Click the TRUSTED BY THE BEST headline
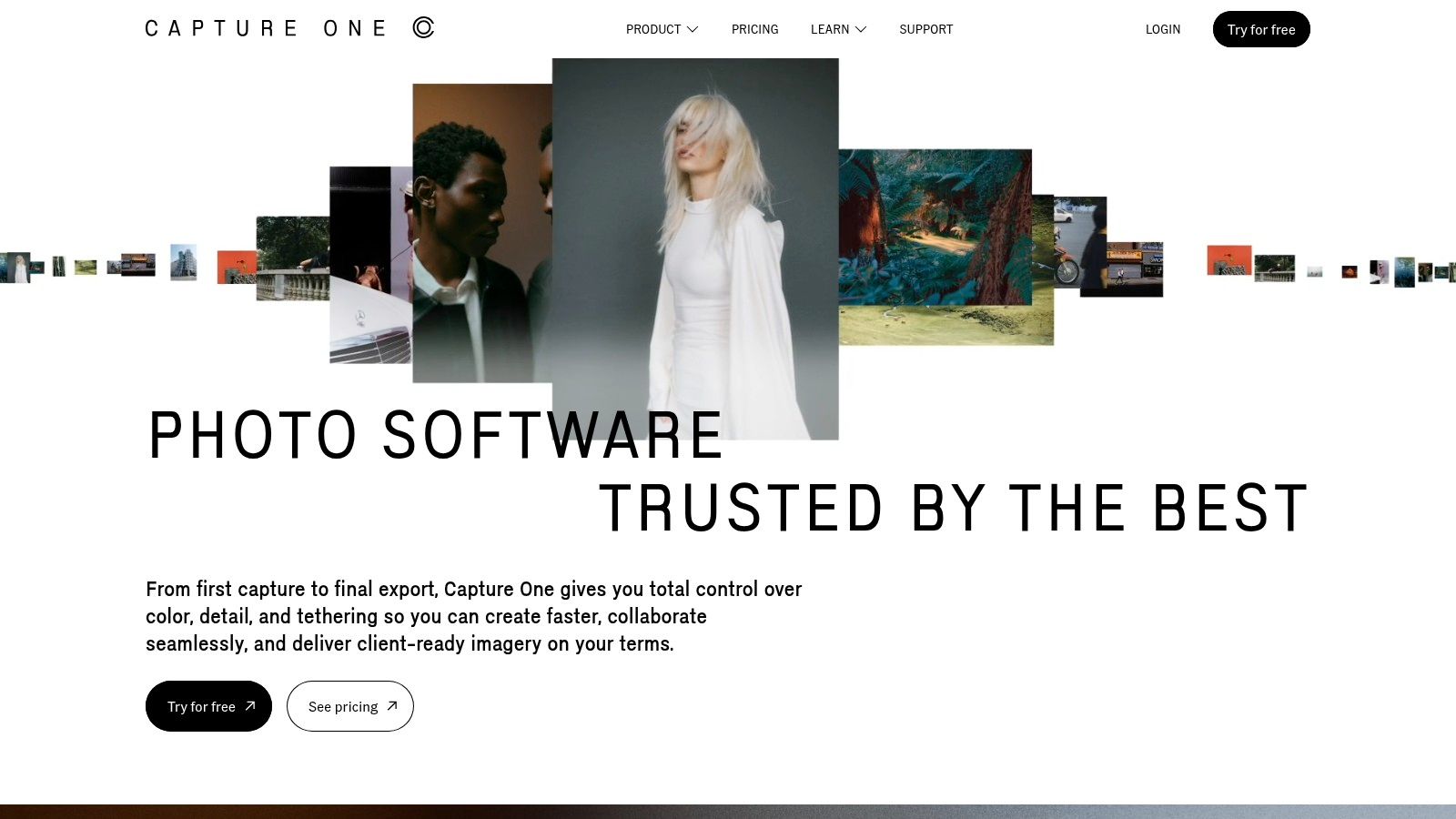This screenshot has width=1456, height=819. click(954, 508)
